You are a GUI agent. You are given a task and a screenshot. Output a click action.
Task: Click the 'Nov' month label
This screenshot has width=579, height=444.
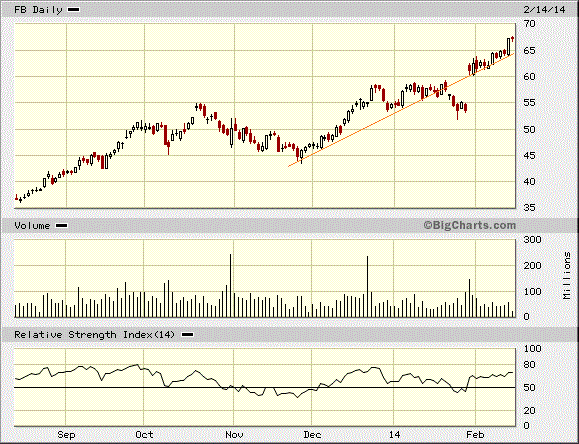(x=234, y=434)
